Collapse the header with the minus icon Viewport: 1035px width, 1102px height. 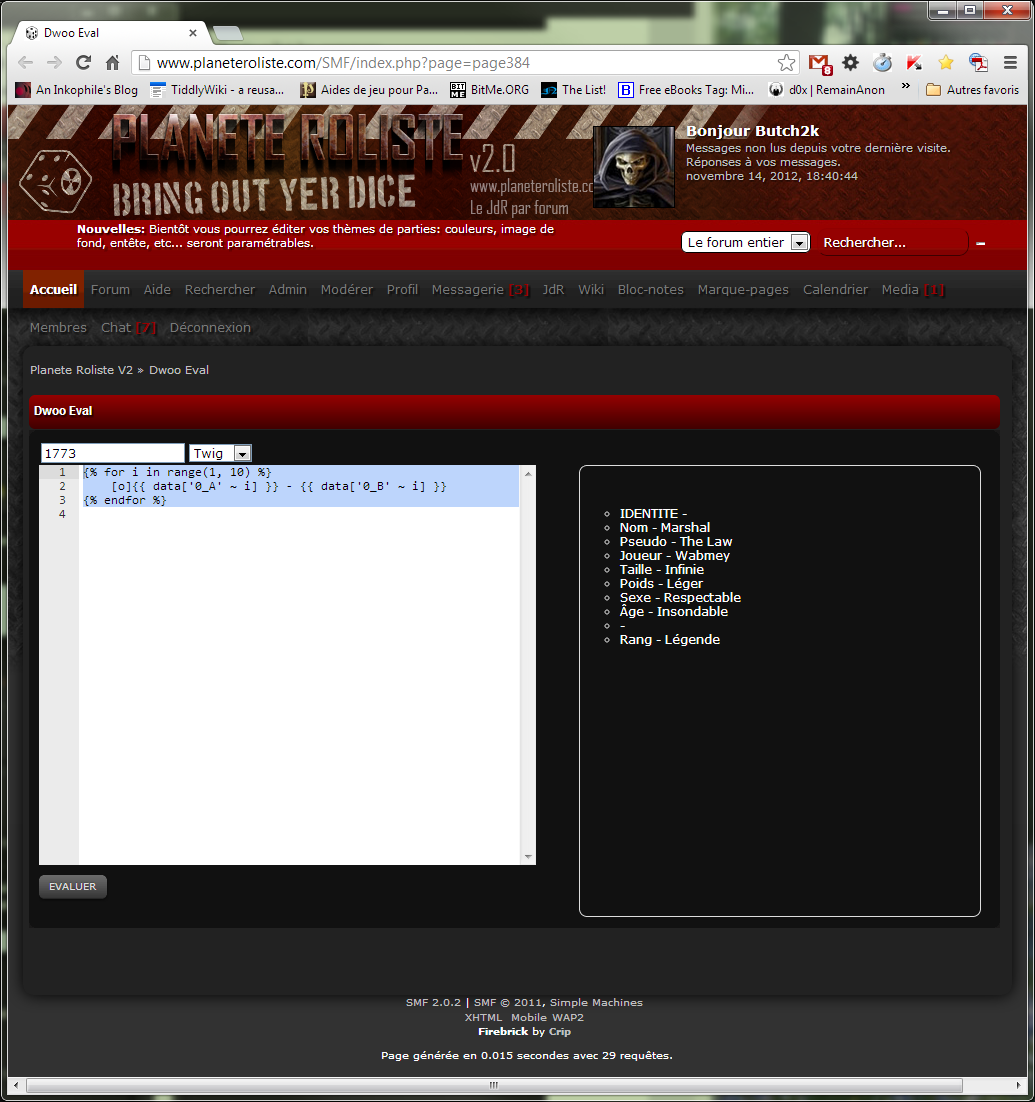pos(981,243)
